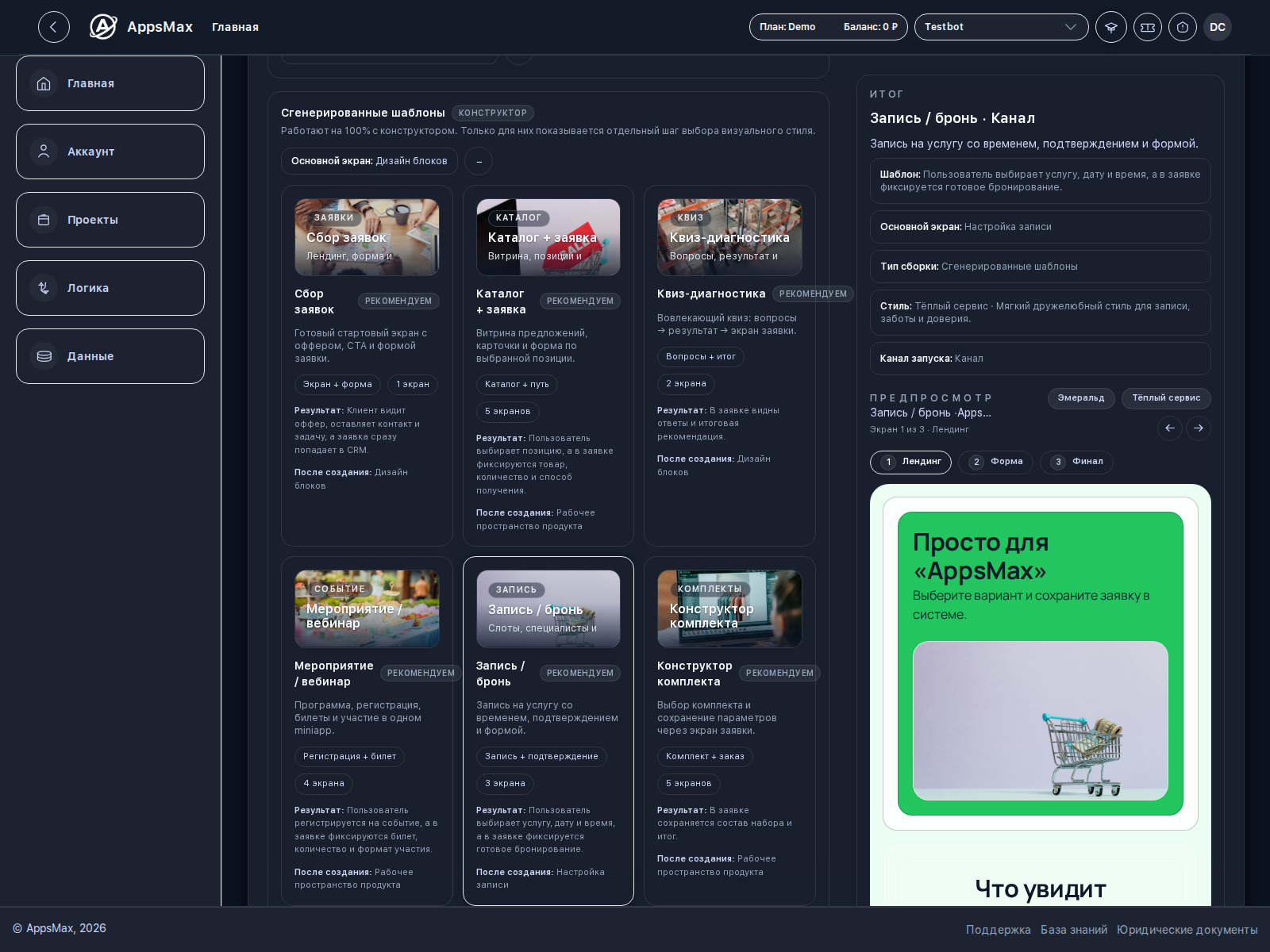Click the database icon beside Данные
Image resolution: width=1270 pixels, height=952 pixels.
(x=44, y=356)
